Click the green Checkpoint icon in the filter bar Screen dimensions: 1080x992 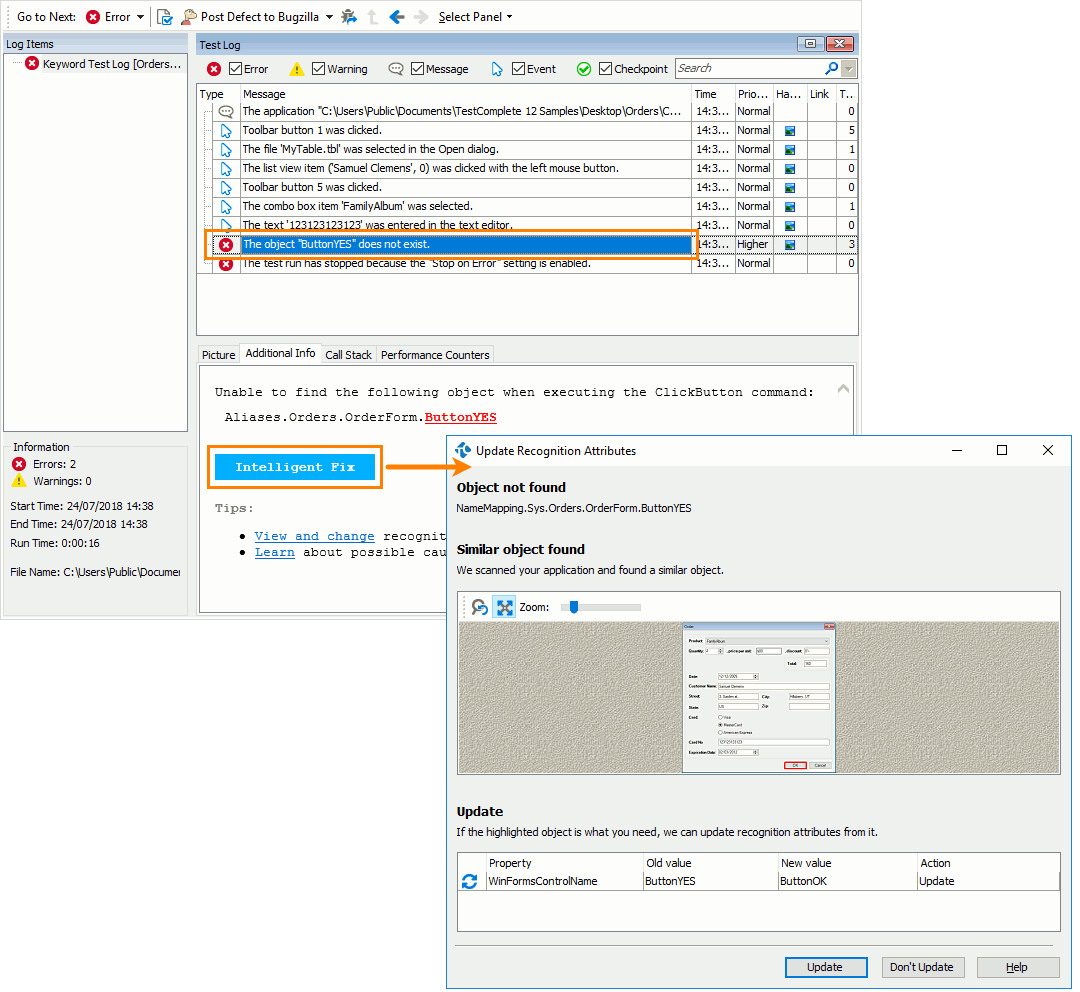click(584, 68)
